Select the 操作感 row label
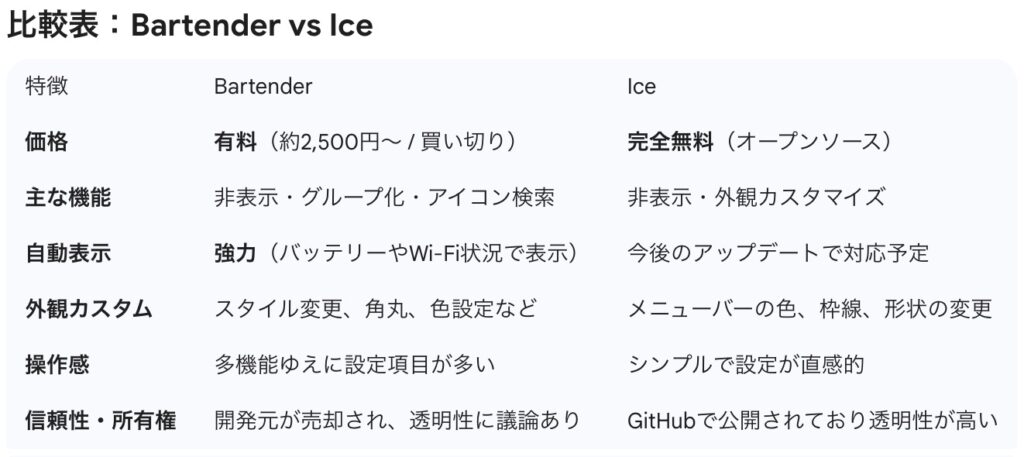This screenshot has width=1024, height=457. (57, 364)
